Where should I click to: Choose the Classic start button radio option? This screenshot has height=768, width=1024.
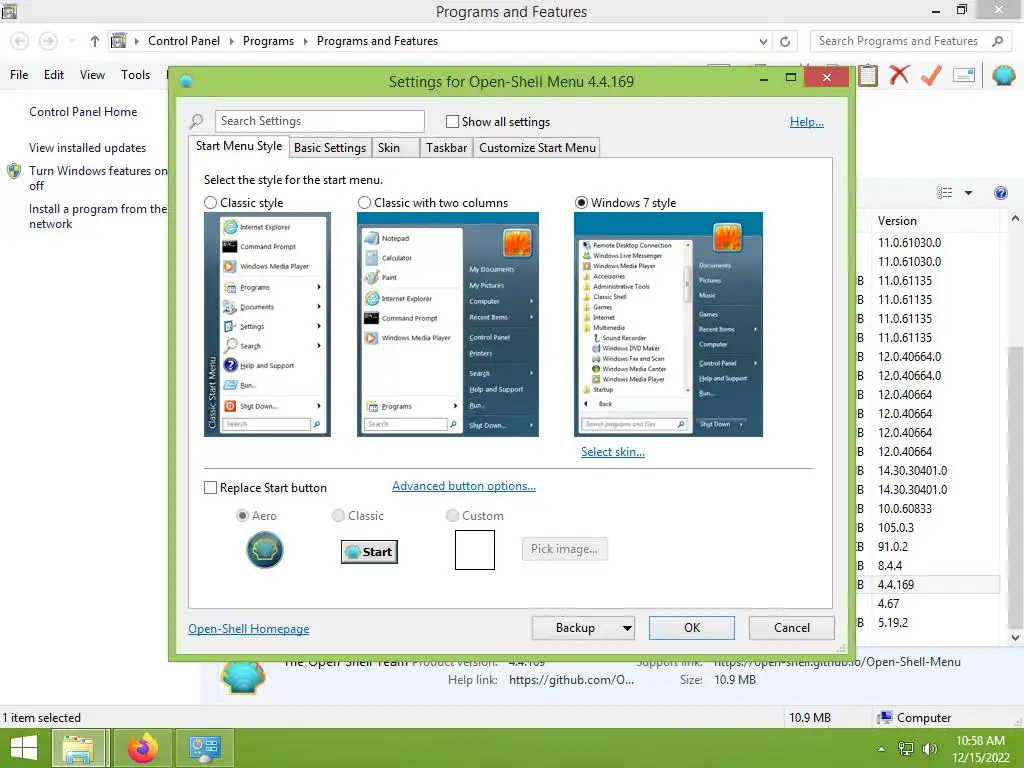pos(338,516)
